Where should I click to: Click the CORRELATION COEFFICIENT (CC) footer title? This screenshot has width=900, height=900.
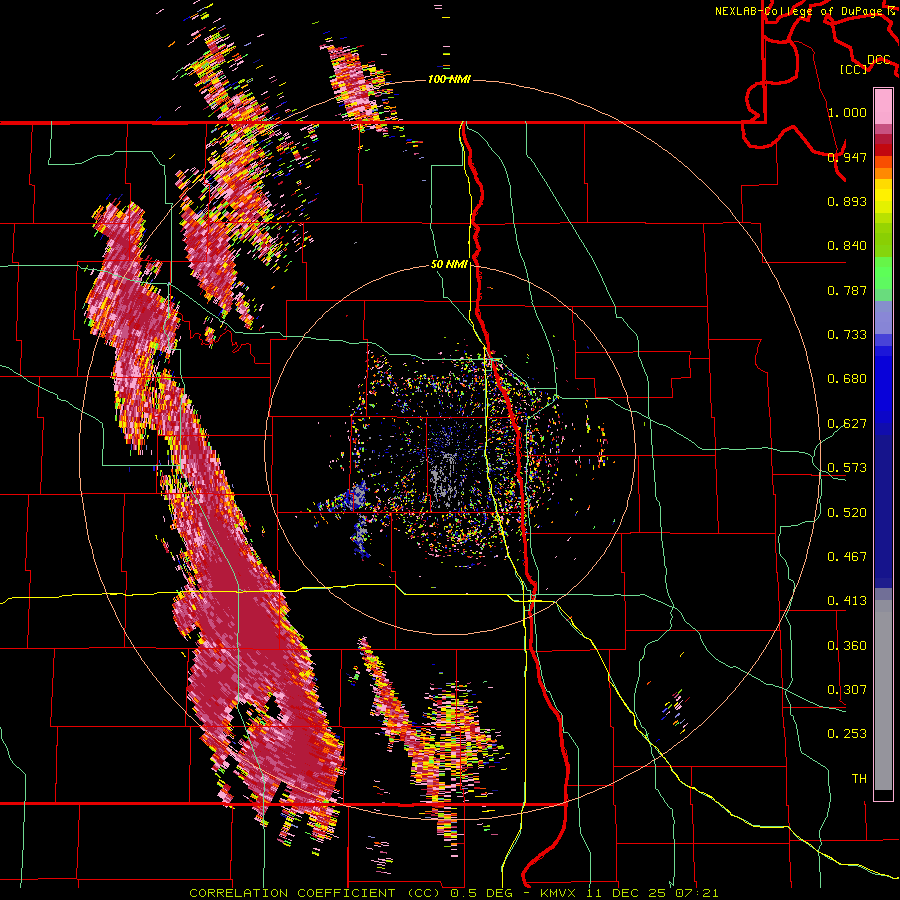(315, 893)
